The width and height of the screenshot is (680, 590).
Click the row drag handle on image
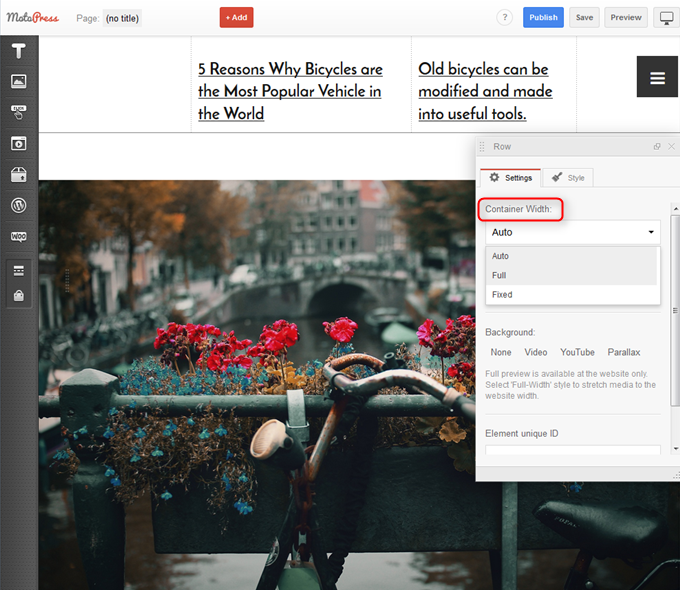[67, 280]
